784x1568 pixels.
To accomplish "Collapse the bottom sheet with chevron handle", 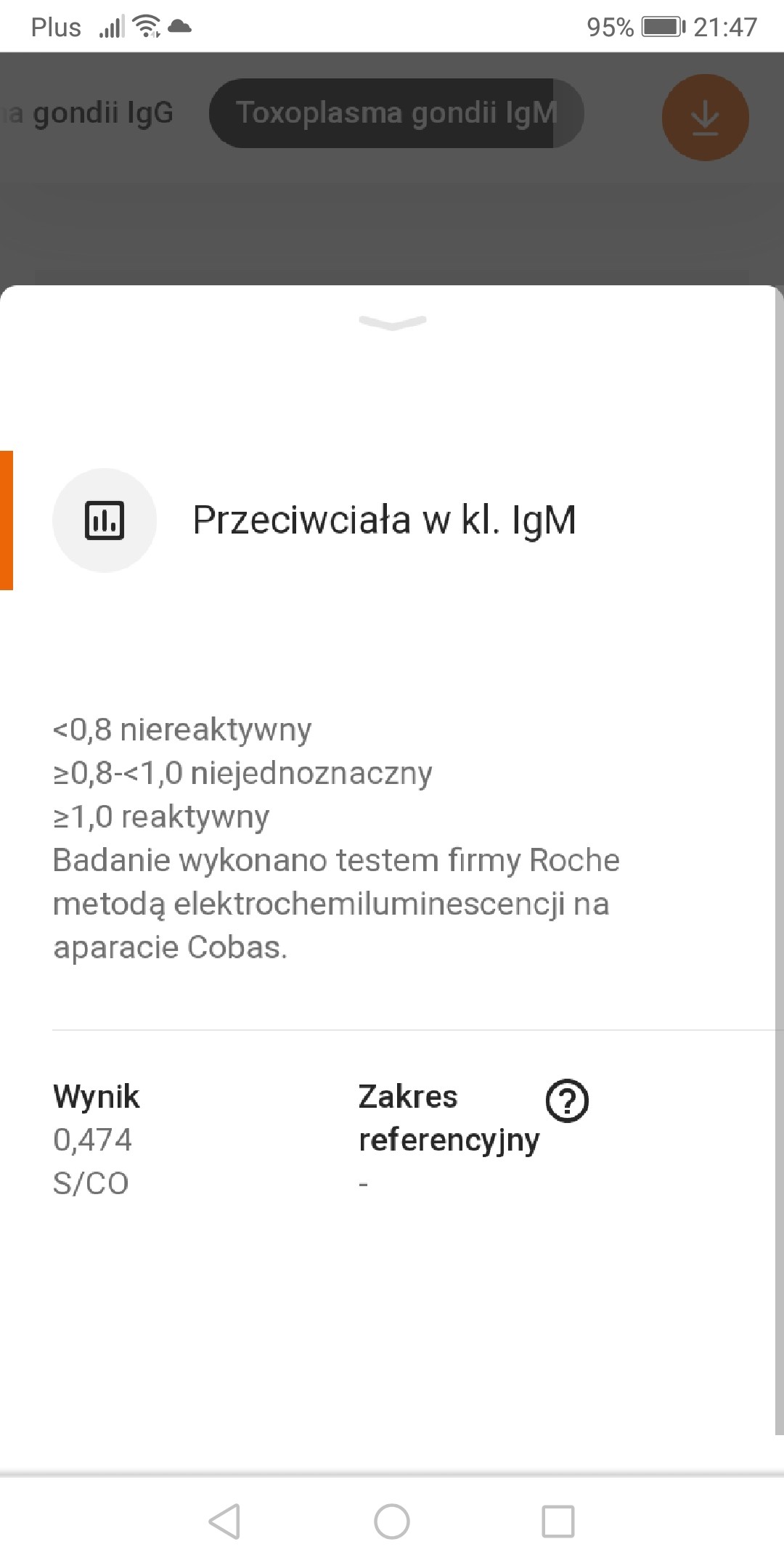I will click(392, 322).
